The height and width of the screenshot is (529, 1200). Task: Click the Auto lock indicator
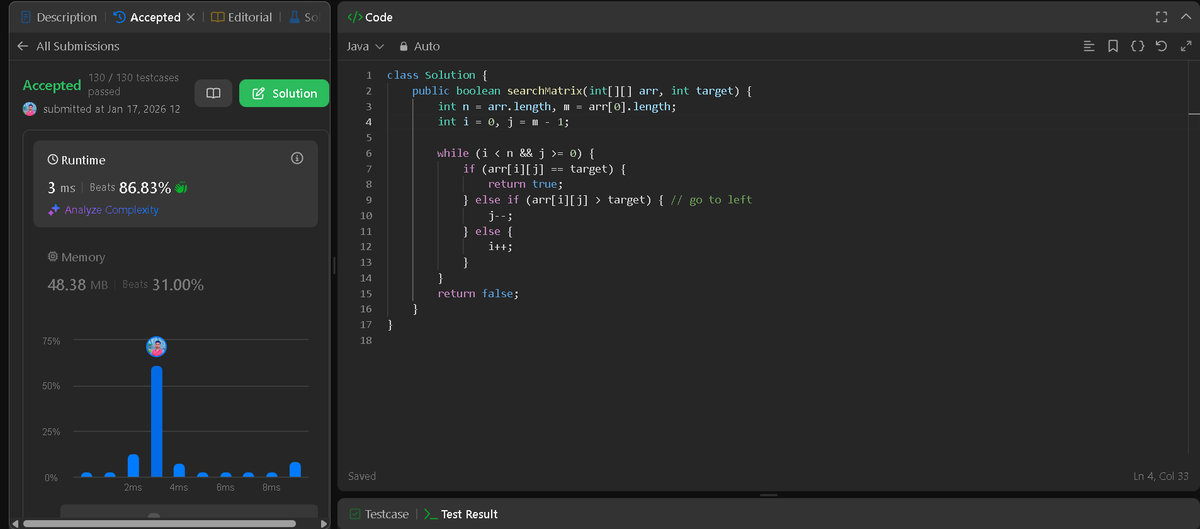[x=419, y=46]
